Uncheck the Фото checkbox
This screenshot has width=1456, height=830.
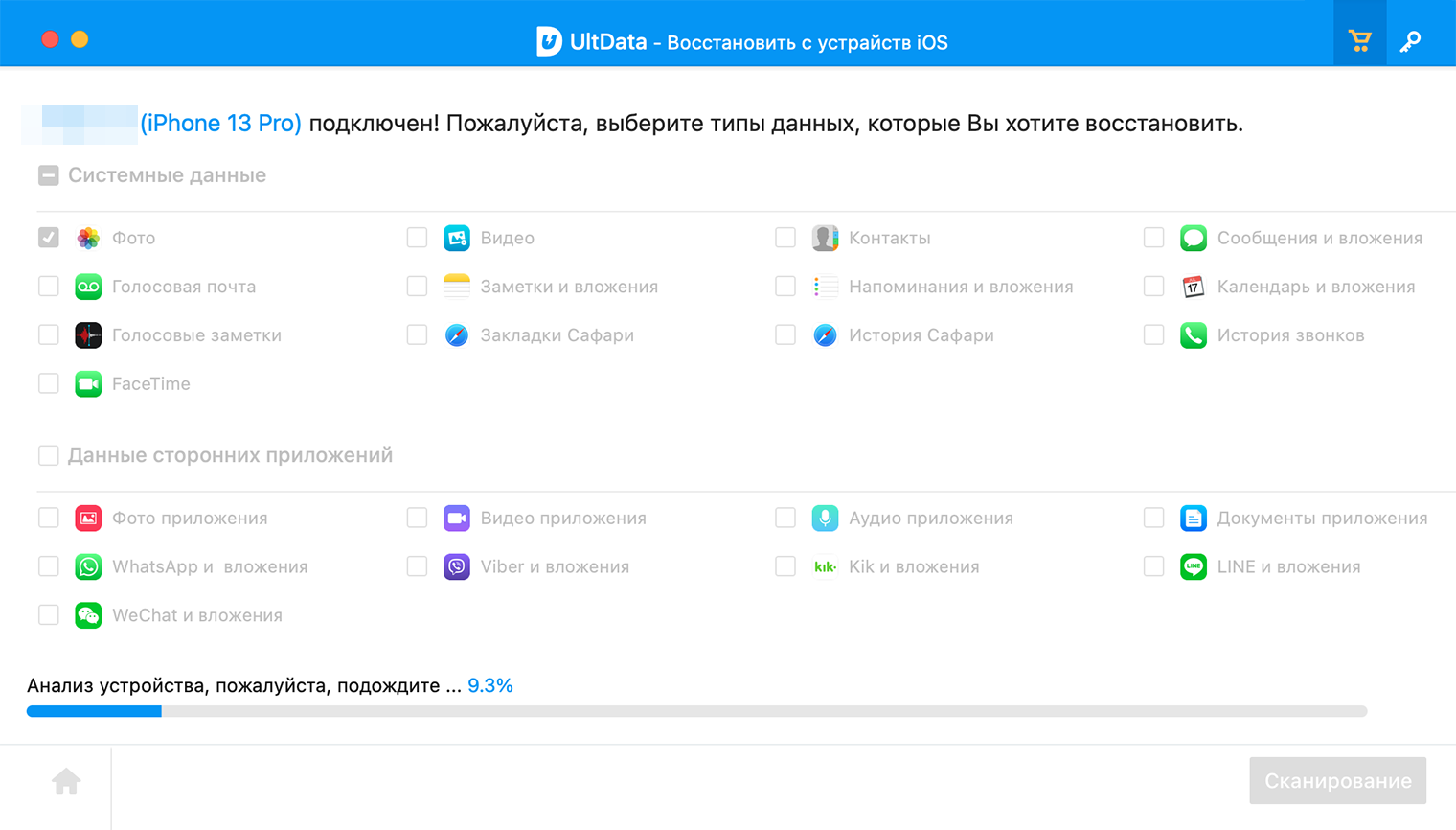coord(49,238)
